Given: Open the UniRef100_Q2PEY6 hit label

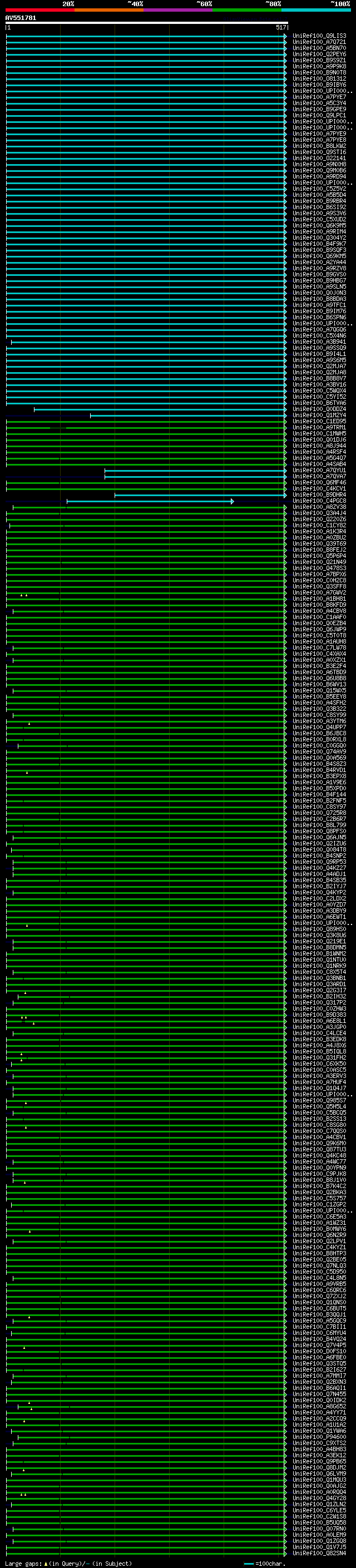Looking at the screenshot, I should (319, 54).
